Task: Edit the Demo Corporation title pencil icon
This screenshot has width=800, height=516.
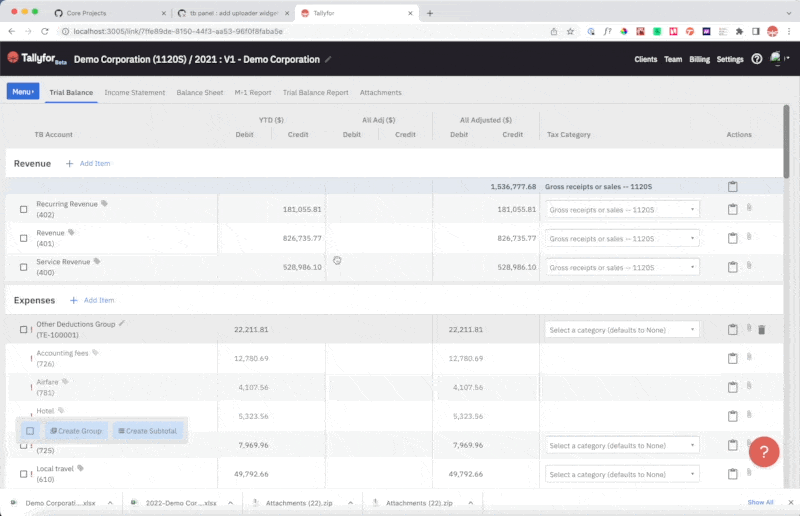Action: (328, 59)
